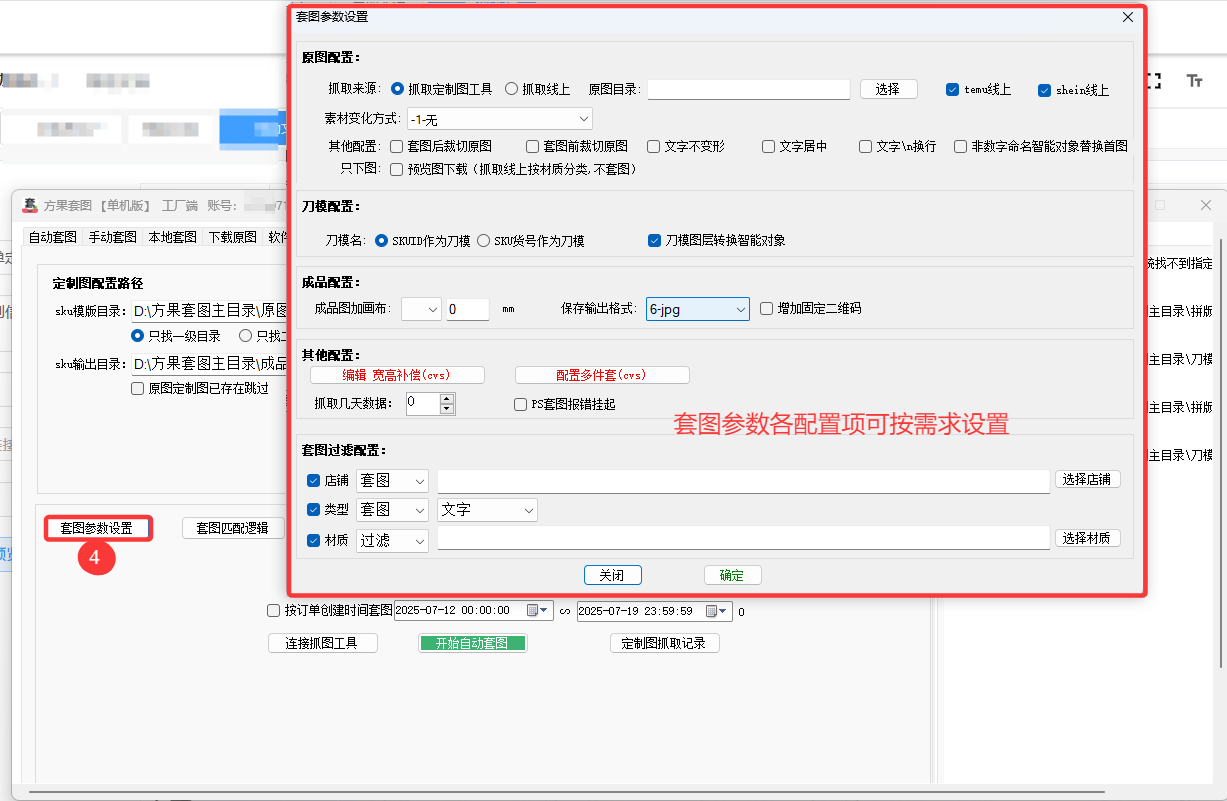The image size is (1227, 801).
Task: Click the 原图目录 input field
Action: [748, 89]
